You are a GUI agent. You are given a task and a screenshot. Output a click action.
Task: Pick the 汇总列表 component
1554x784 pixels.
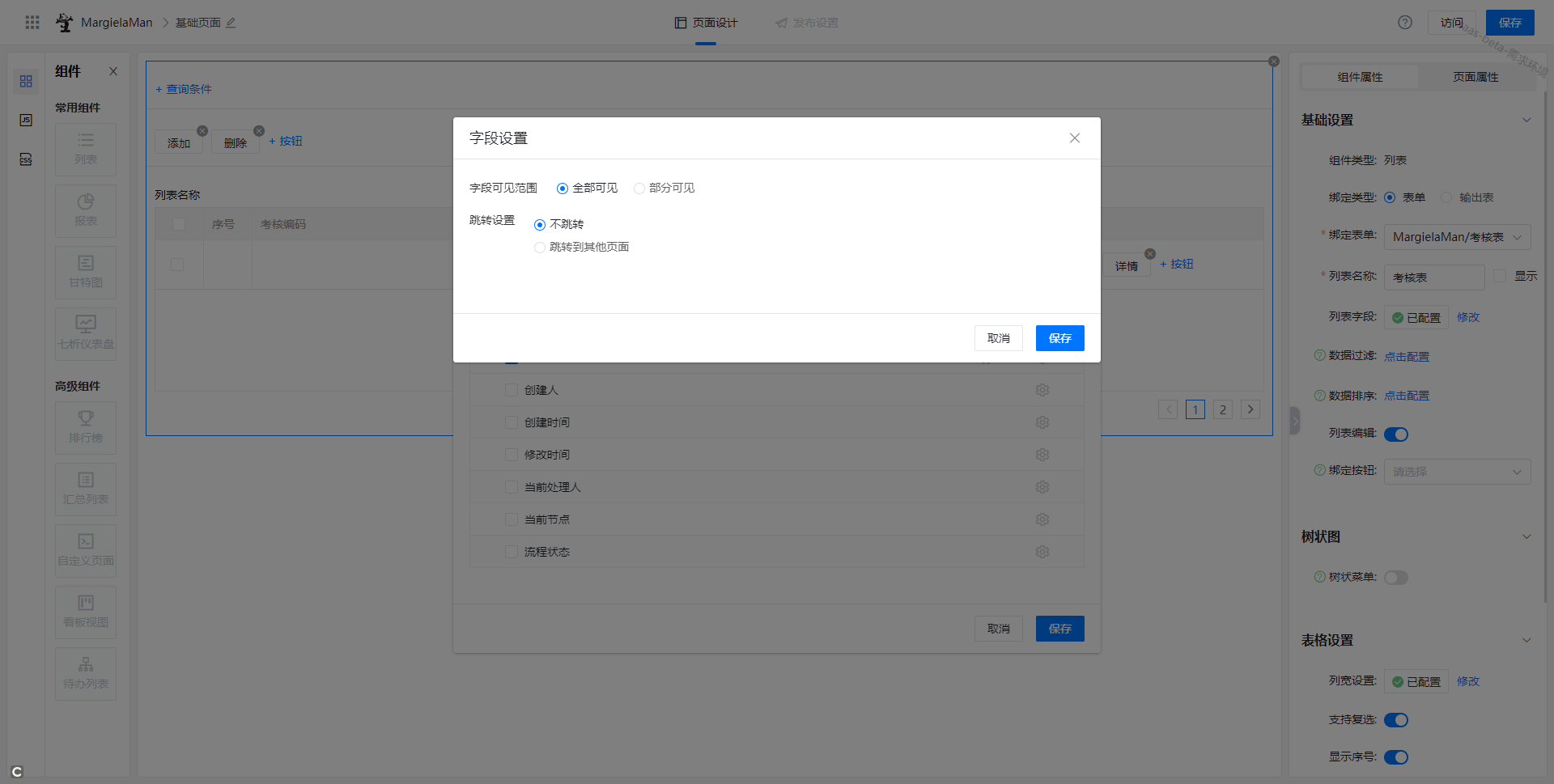tap(86, 489)
